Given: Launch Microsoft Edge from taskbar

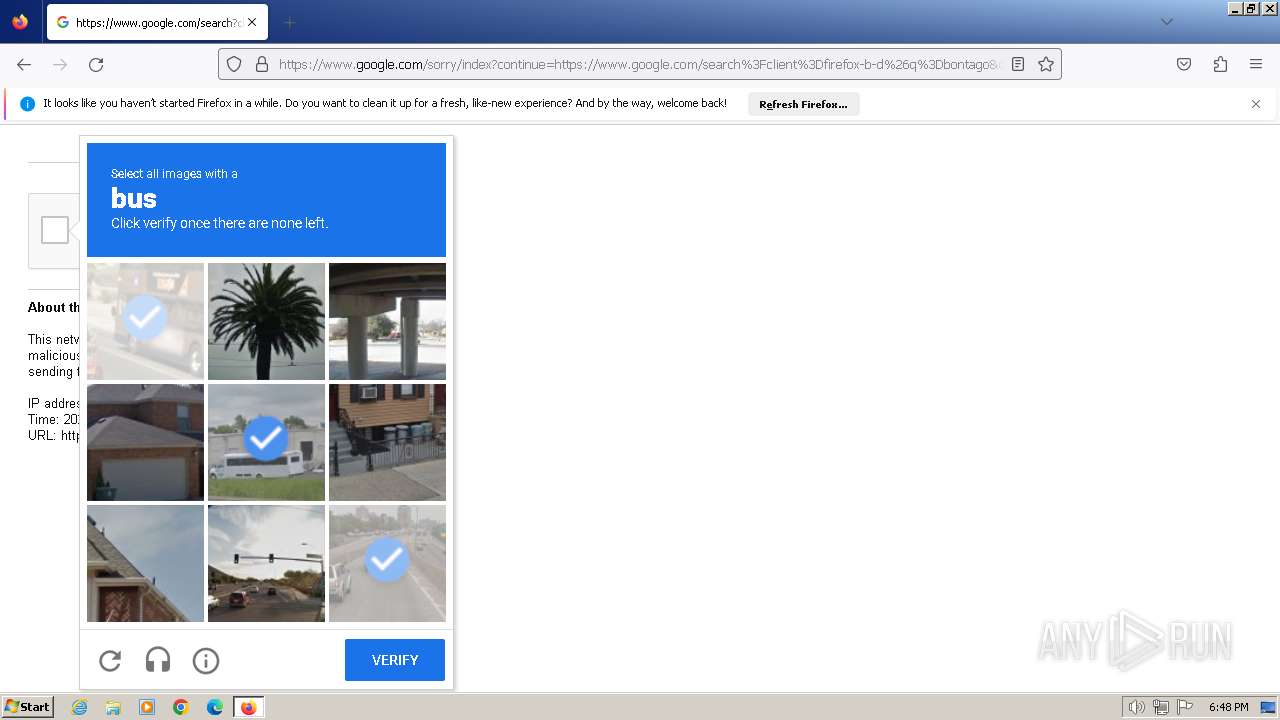Looking at the screenshot, I should click(x=215, y=707).
